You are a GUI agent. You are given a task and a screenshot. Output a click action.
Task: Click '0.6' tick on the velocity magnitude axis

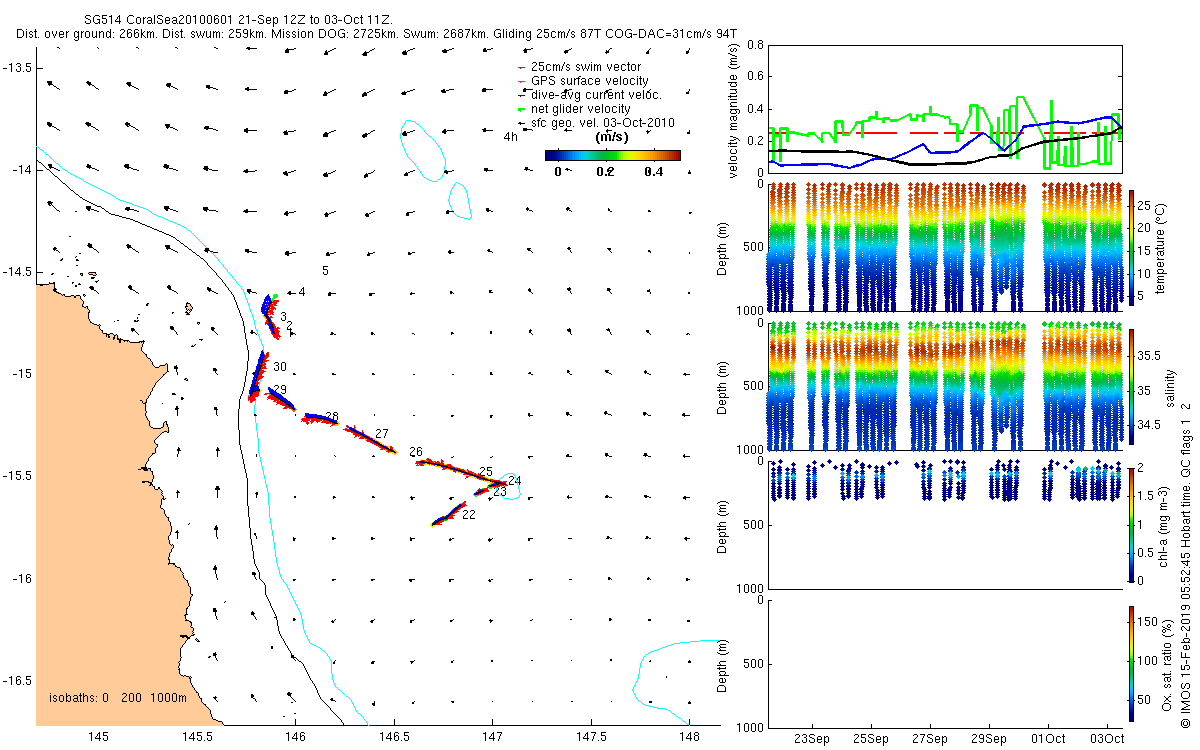pos(755,77)
